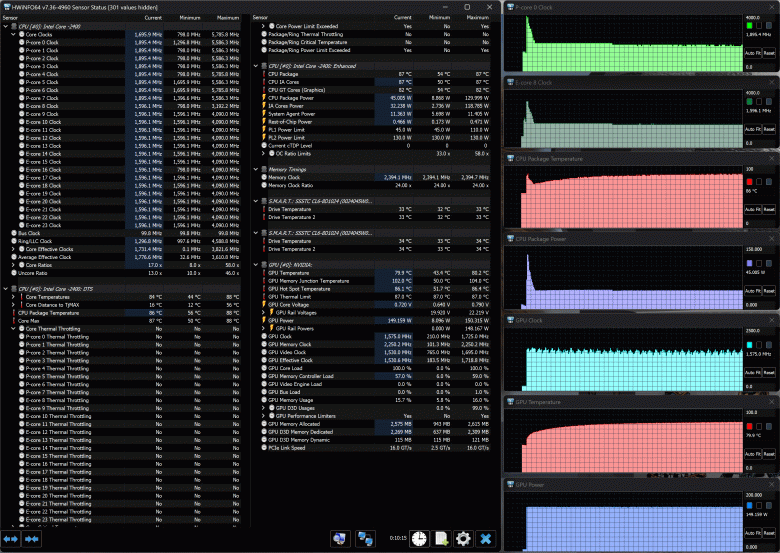This screenshot has width=780, height=553.
Task: Expand the Core Temperatures group
Action: point(13,296)
